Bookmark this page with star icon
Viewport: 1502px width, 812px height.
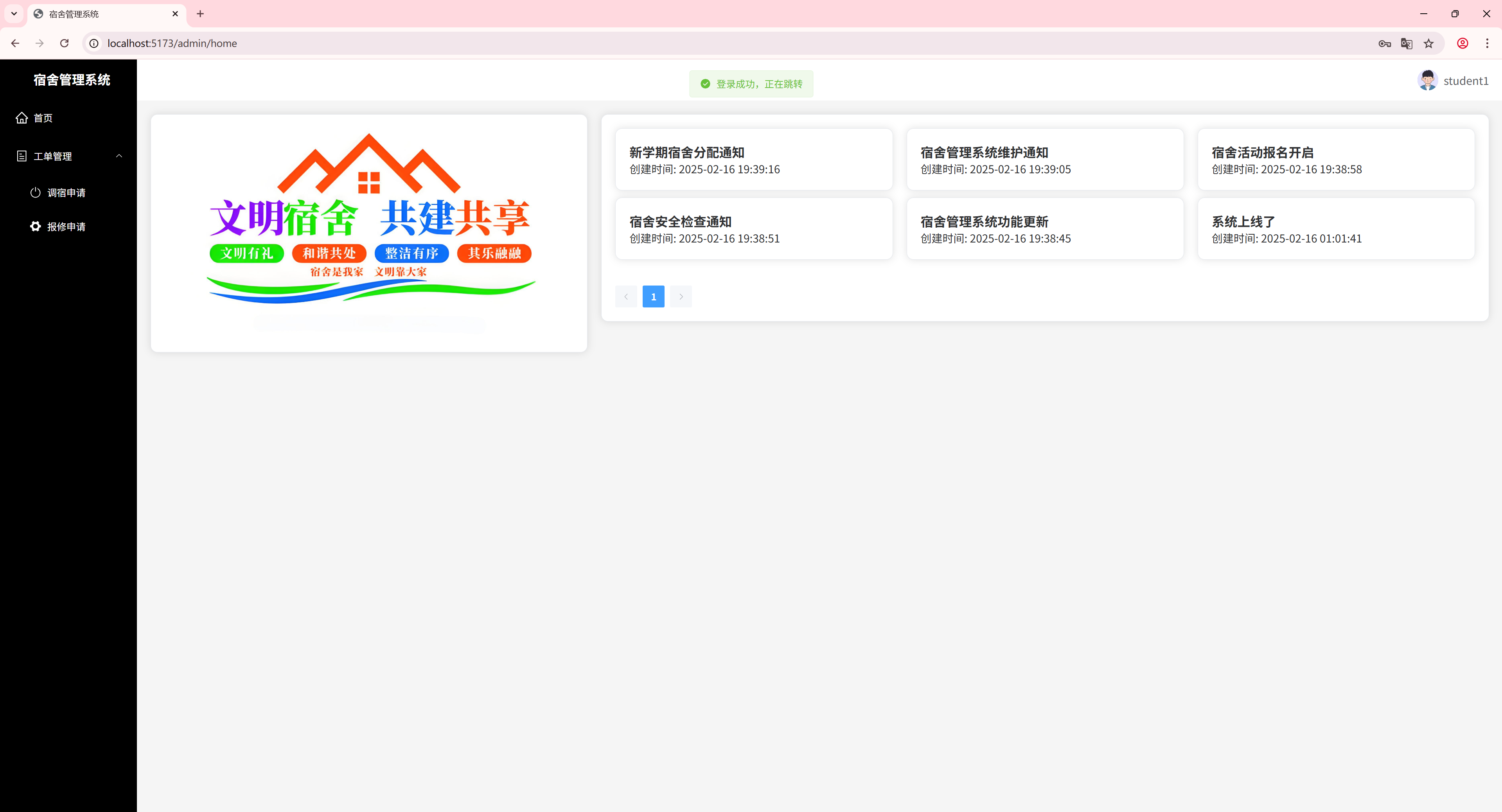[x=1428, y=44]
